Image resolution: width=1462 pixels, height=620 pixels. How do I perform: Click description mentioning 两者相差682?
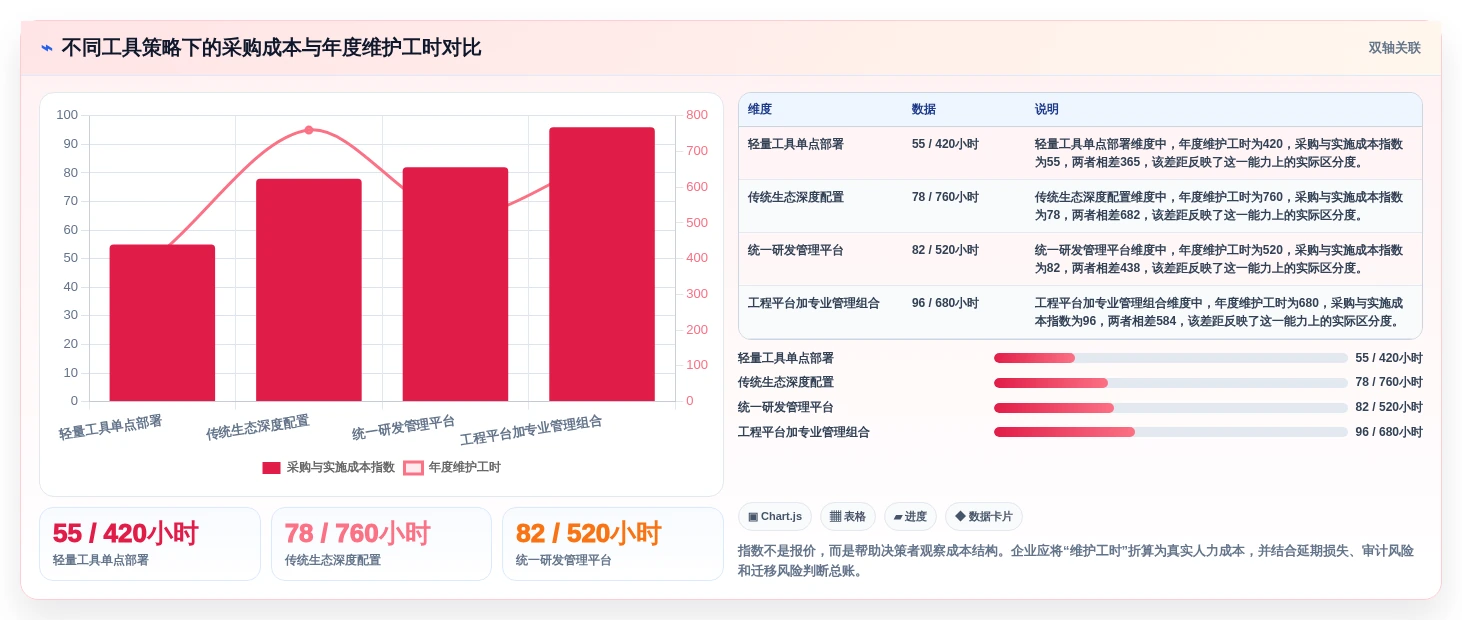[1219, 206]
